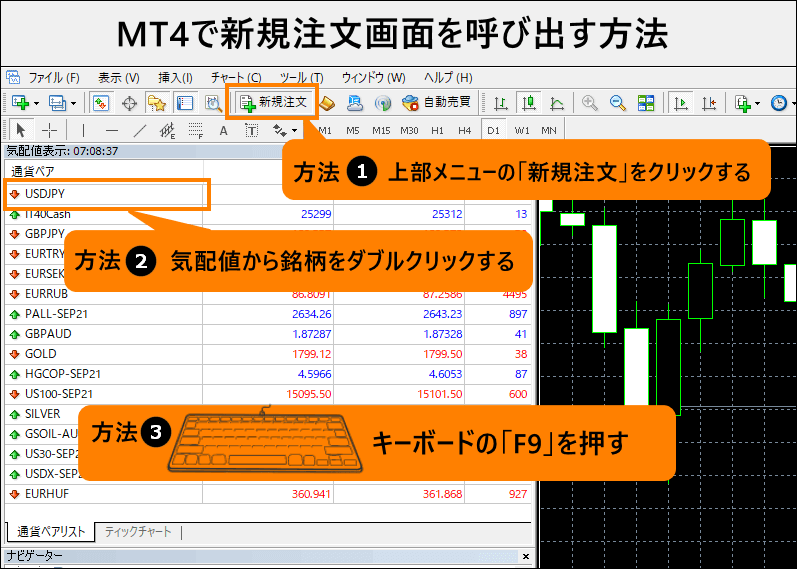This screenshot has height=569, width=797.
Task: Select the crosshair tool
Action: point(50,131)
